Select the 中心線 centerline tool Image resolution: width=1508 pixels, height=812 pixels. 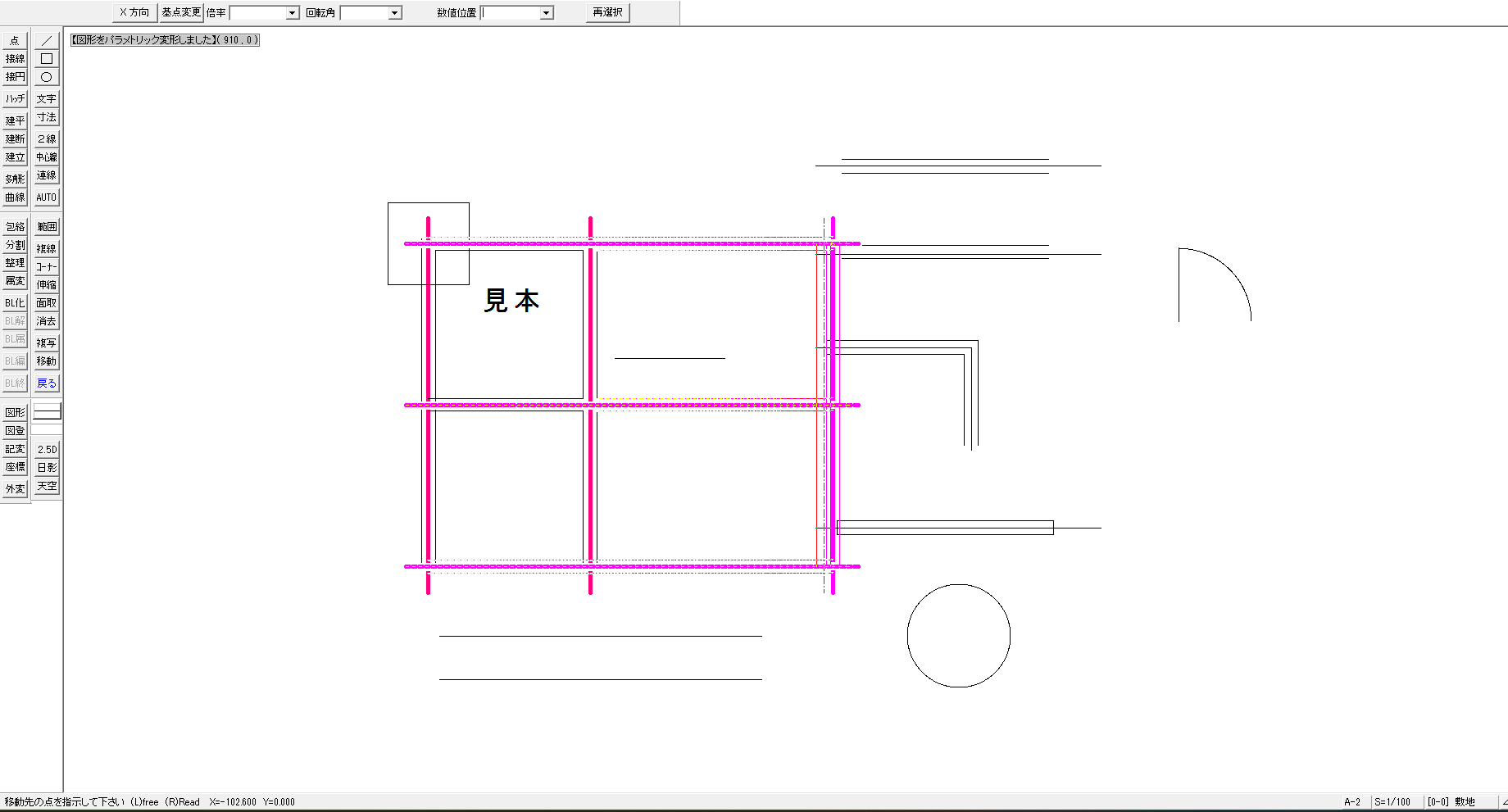pos(47,157)
